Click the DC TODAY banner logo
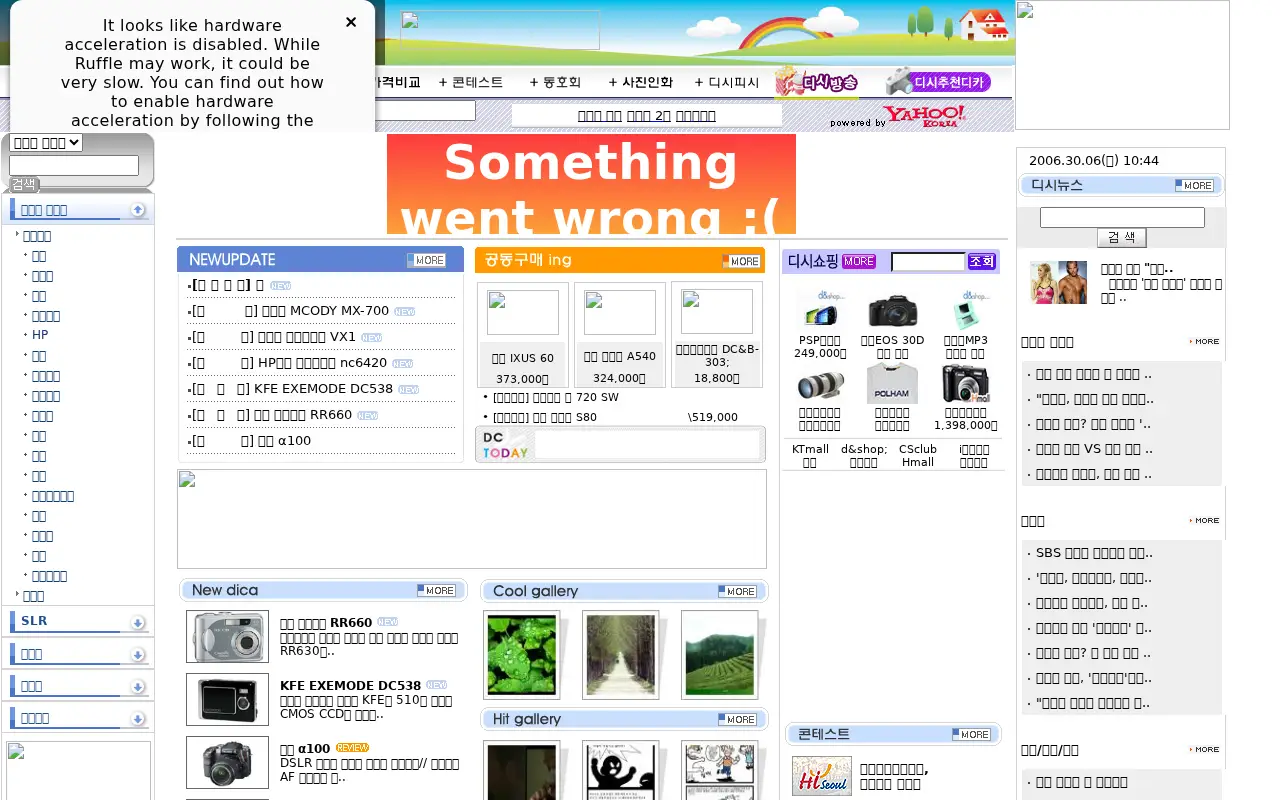The height and width of the screenshot is (800, 1280). (x=505, y=445)
